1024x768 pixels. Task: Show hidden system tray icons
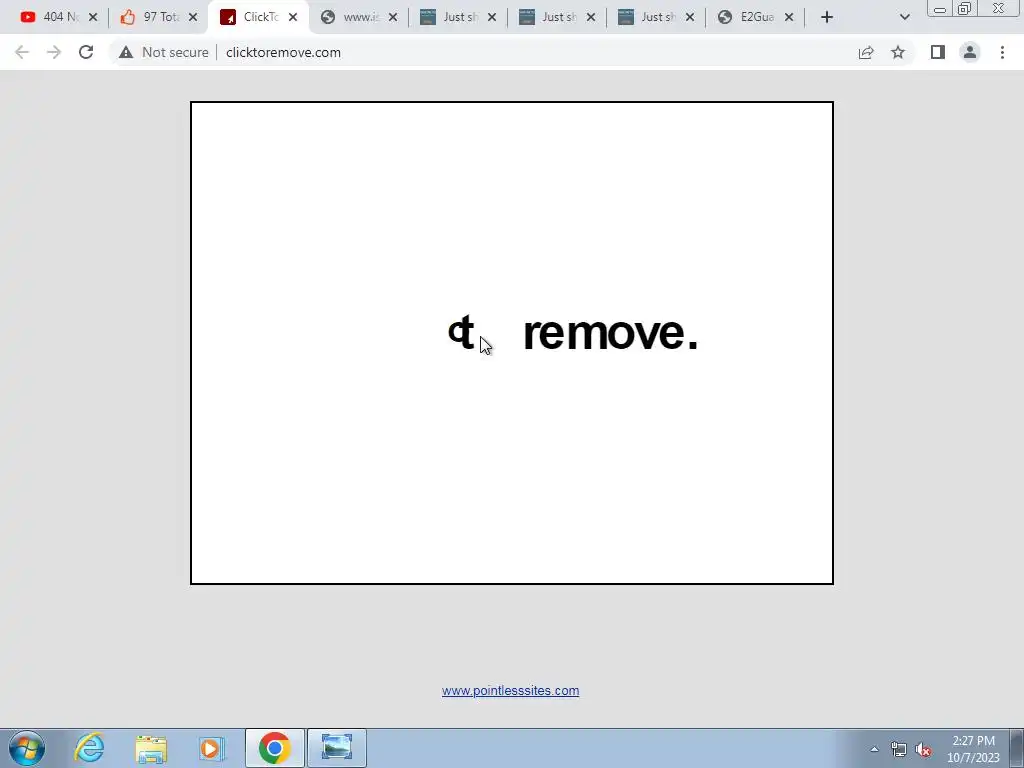click(x=874, y=749)
